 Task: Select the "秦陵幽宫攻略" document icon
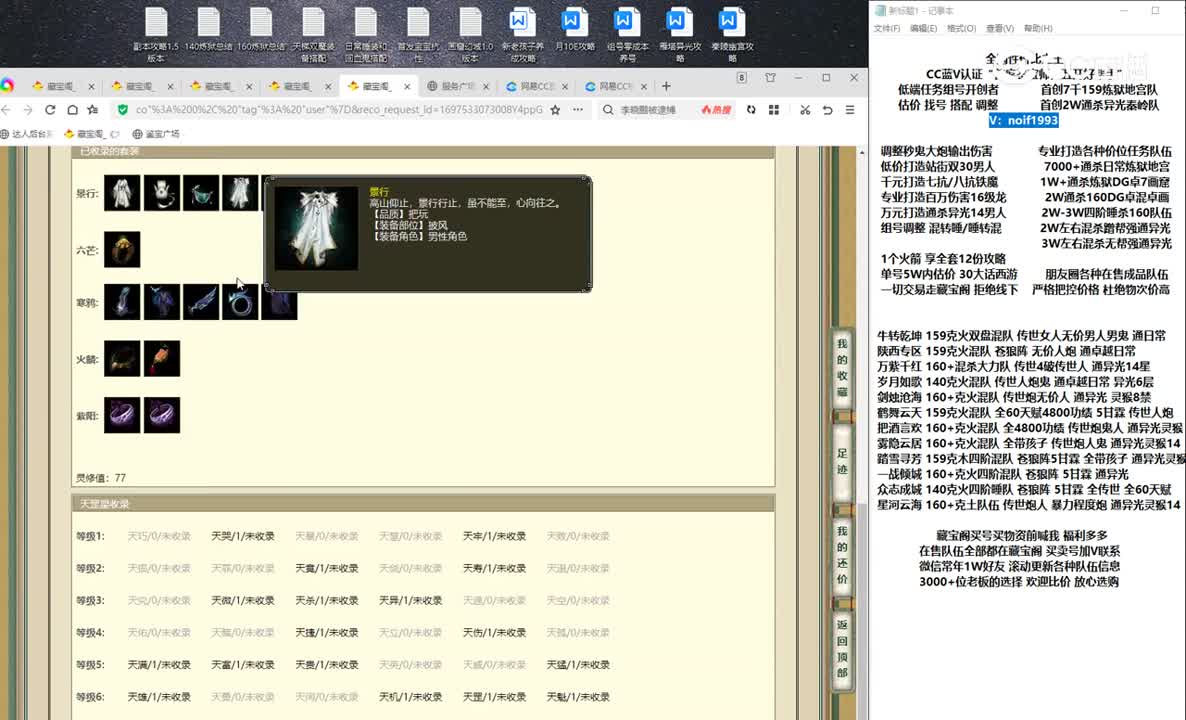click(x=731, y=34)
